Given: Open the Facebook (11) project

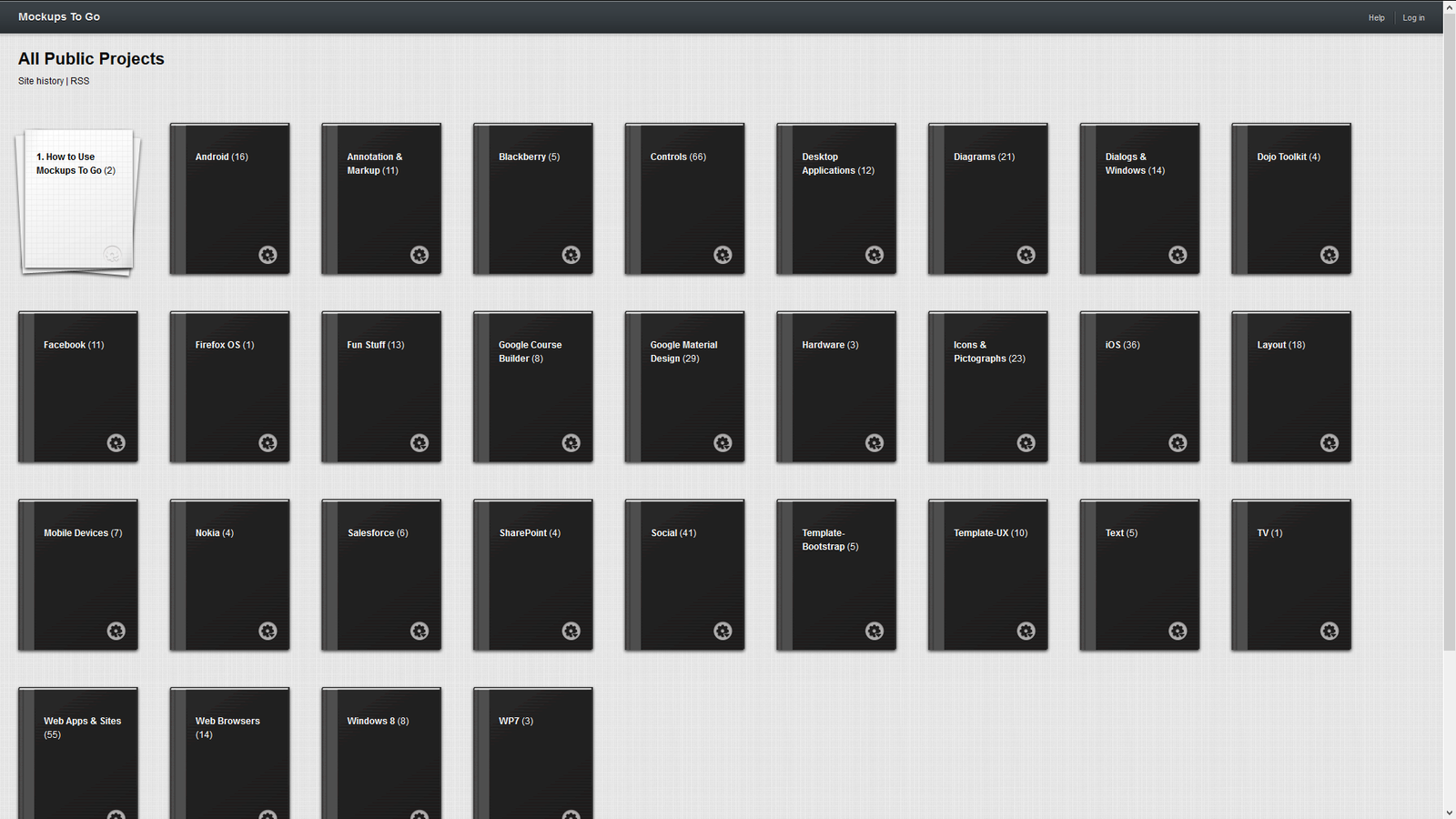Looking at the screenshot, I should pos(78,387).
